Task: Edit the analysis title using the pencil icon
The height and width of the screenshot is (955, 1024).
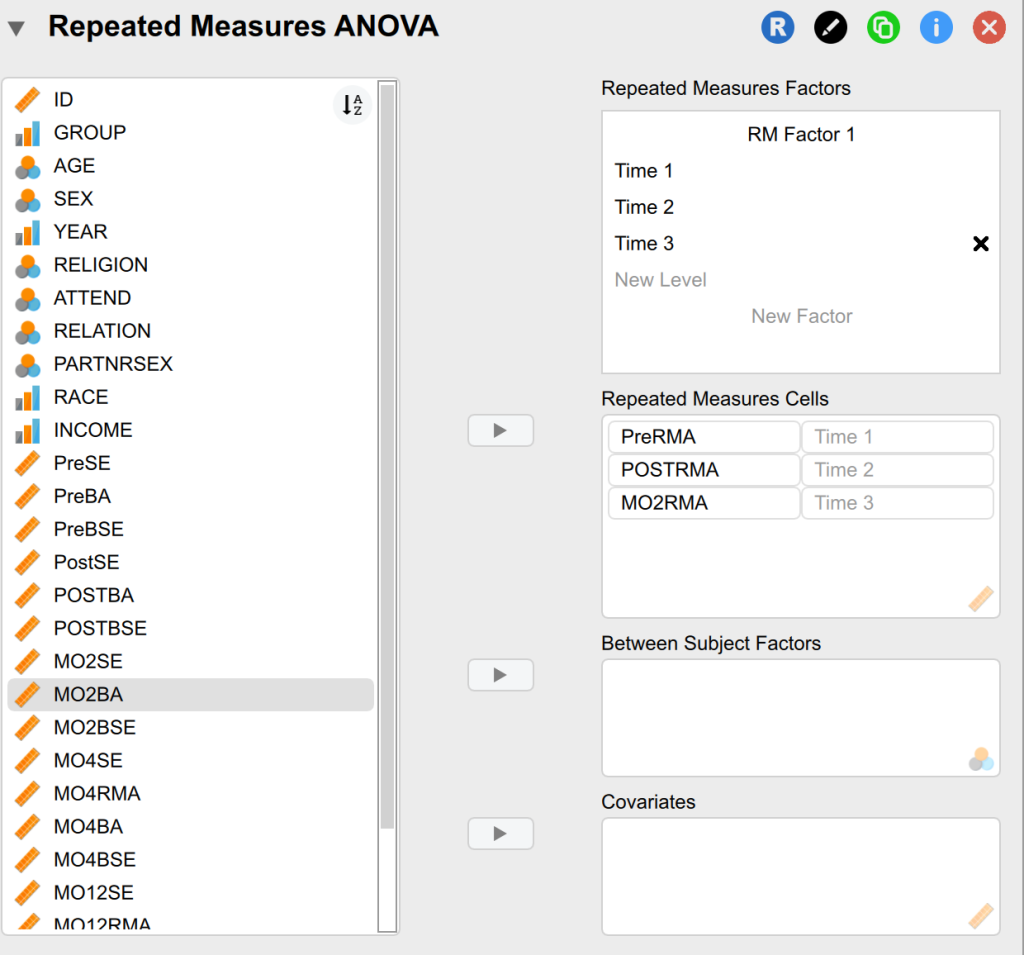Action: tap(830, 27)
